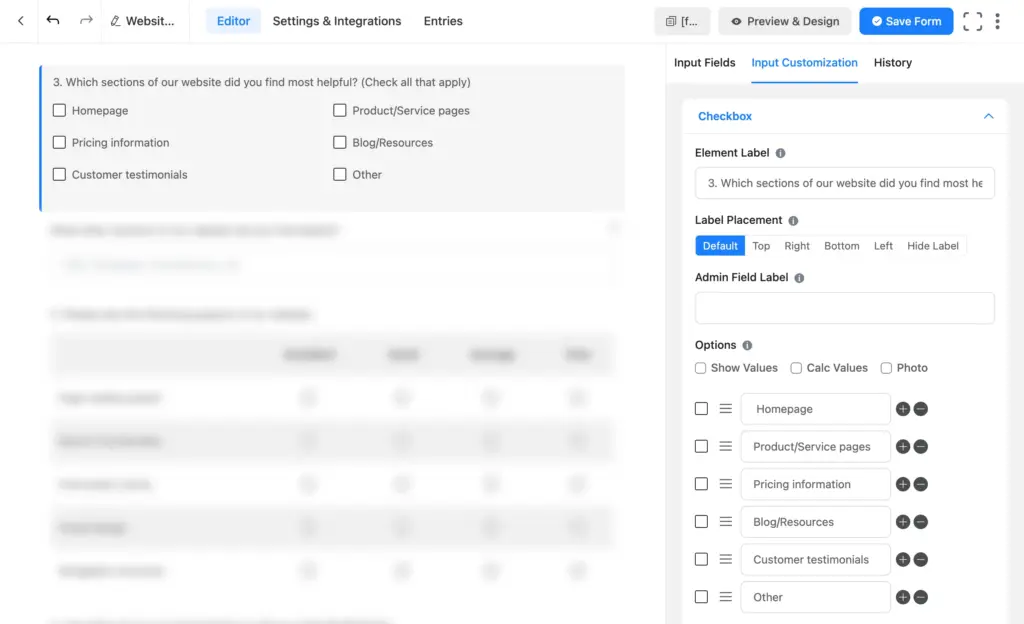Open History tab
This screenshot has height=624, width=1024.
tap(892, 63)
